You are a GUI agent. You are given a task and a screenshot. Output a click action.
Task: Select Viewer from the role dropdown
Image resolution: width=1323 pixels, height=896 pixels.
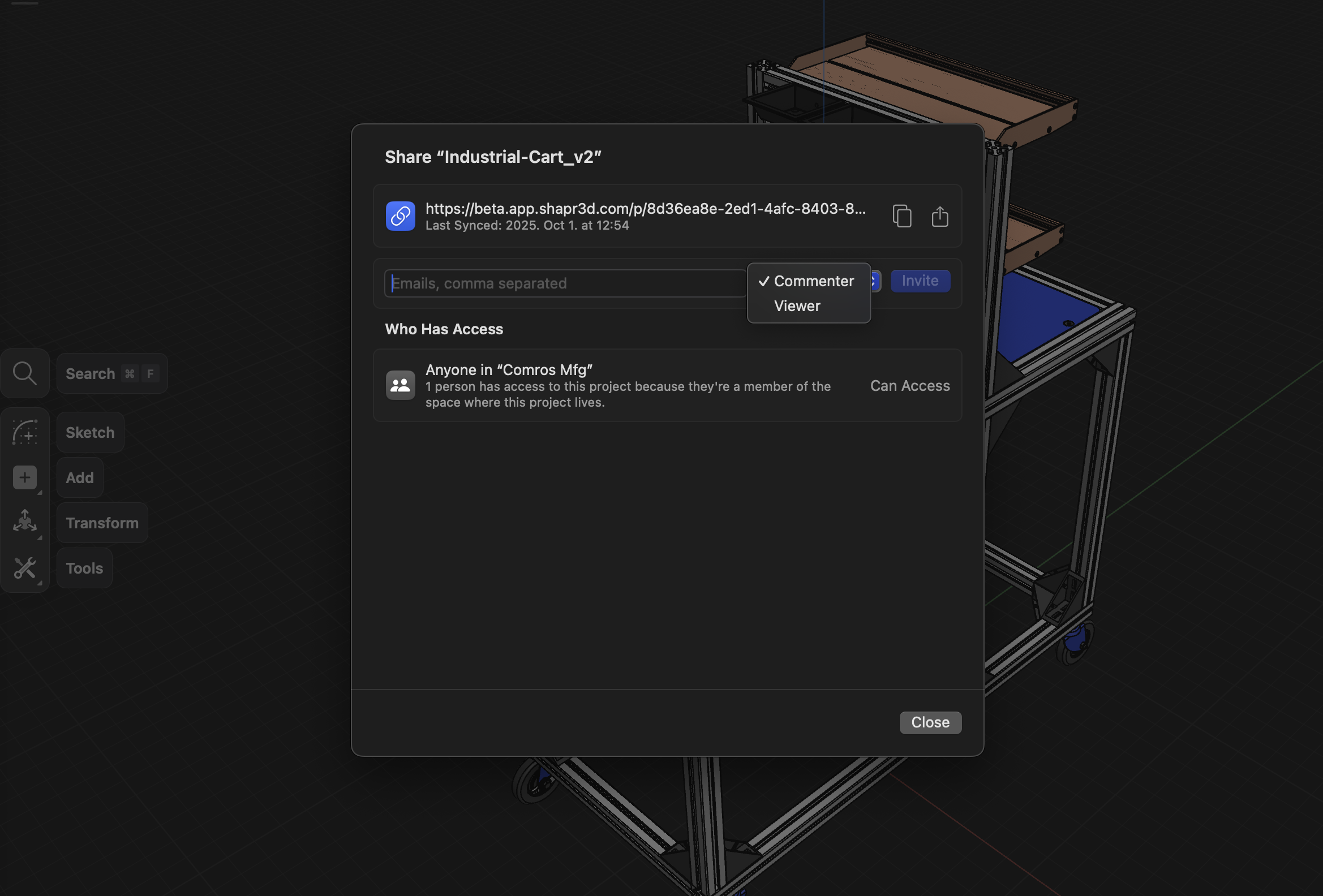pos(796,305)
